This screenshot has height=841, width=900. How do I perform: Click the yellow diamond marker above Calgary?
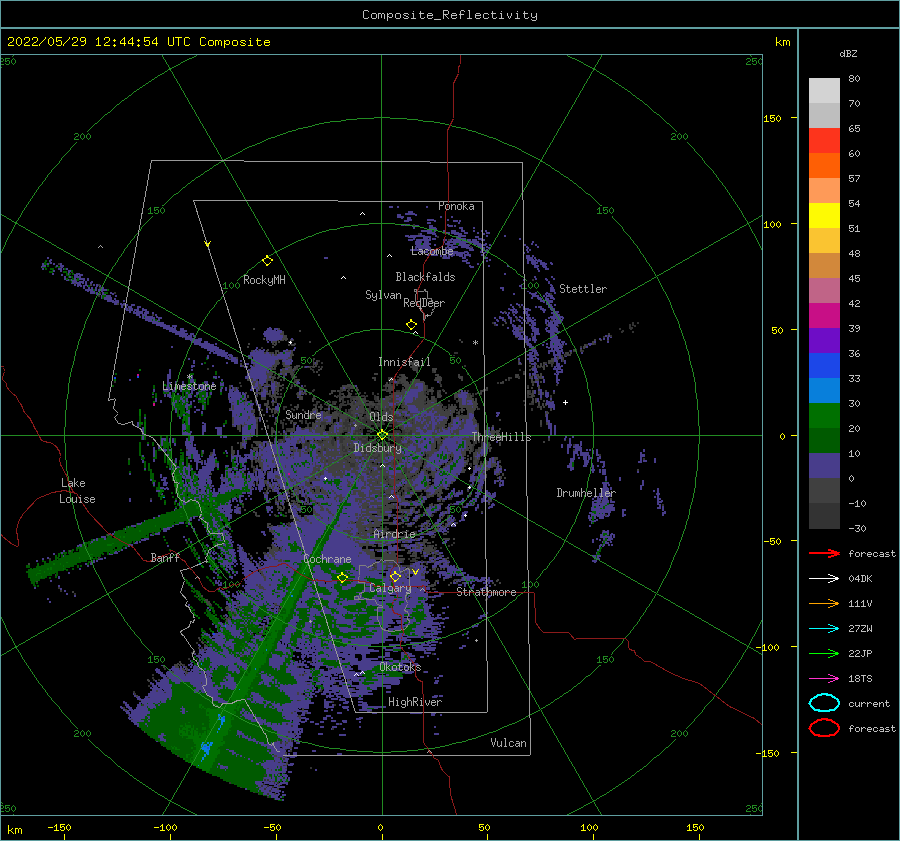395,576
